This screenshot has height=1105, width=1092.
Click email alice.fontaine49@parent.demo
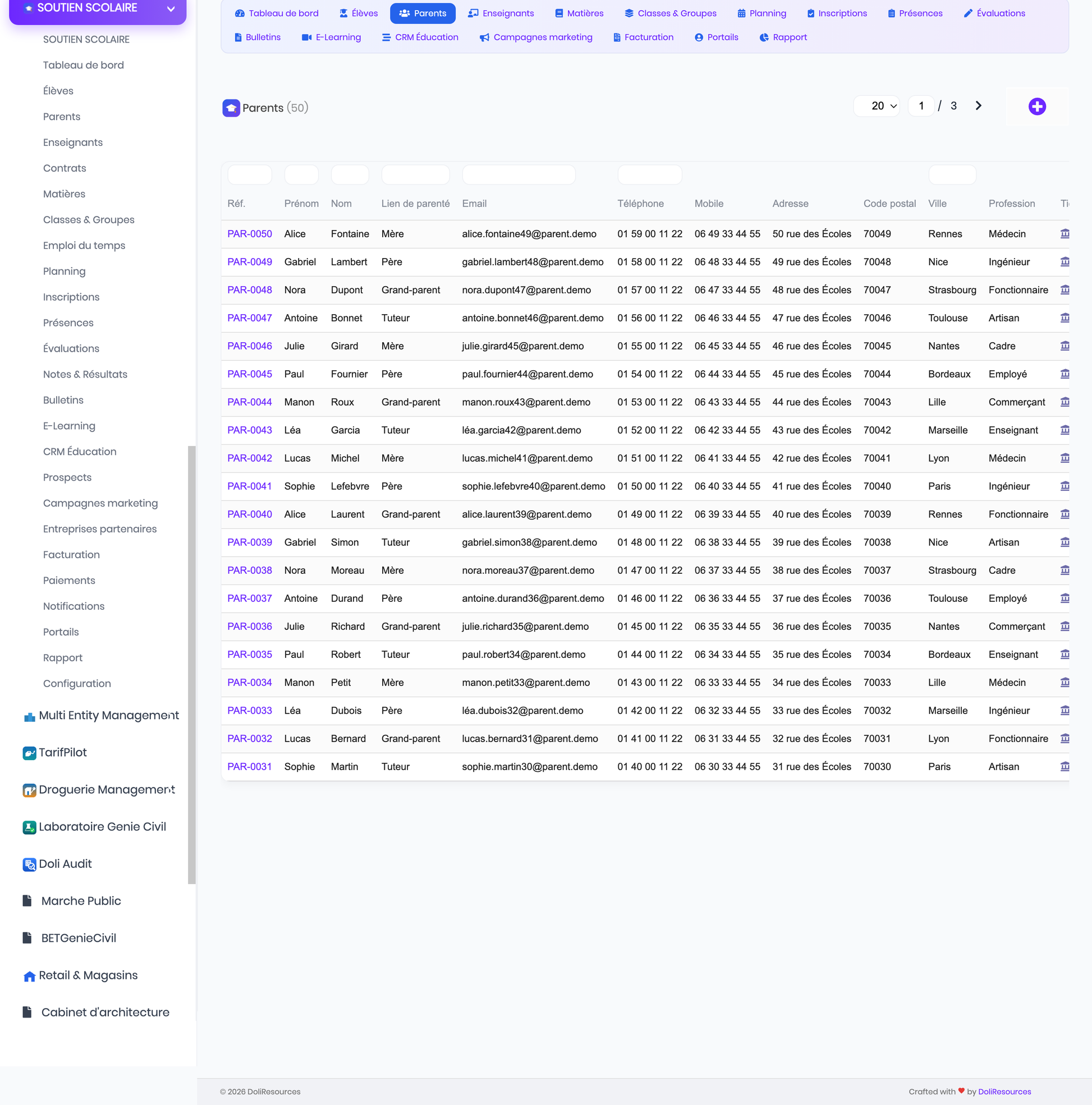tap(529, 234)
